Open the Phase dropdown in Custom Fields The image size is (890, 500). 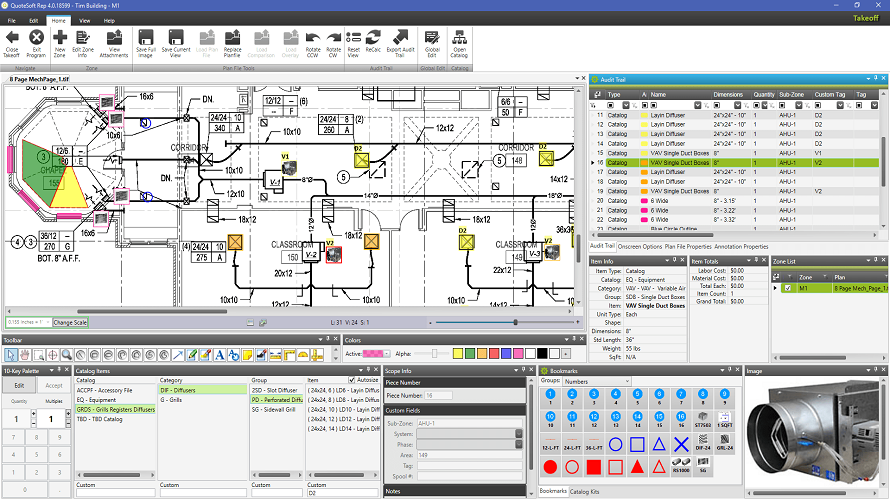519,443
